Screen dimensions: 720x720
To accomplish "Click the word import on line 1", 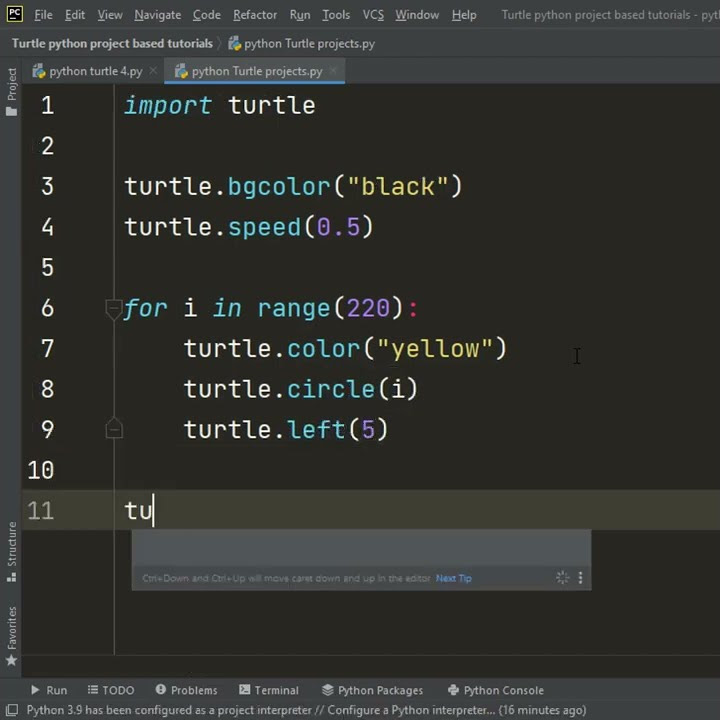I will [x=168, y=106].
